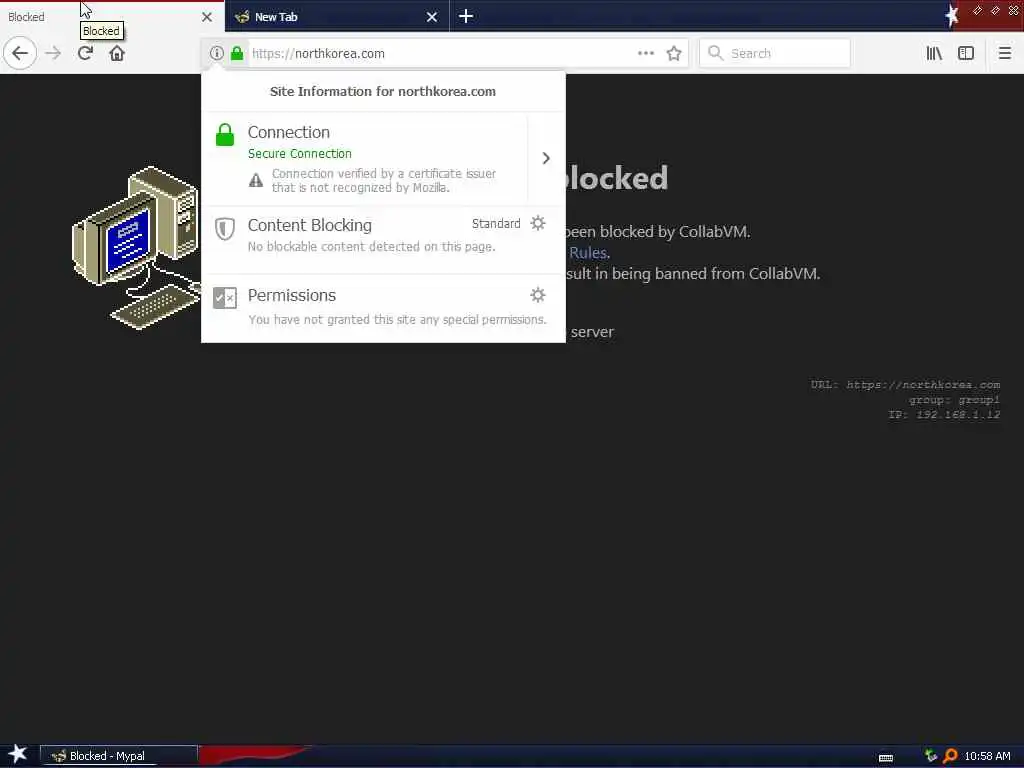Click the Content Blocking shield icon
The height and width of the screenshot is (768, 1024).
point(225,229)
